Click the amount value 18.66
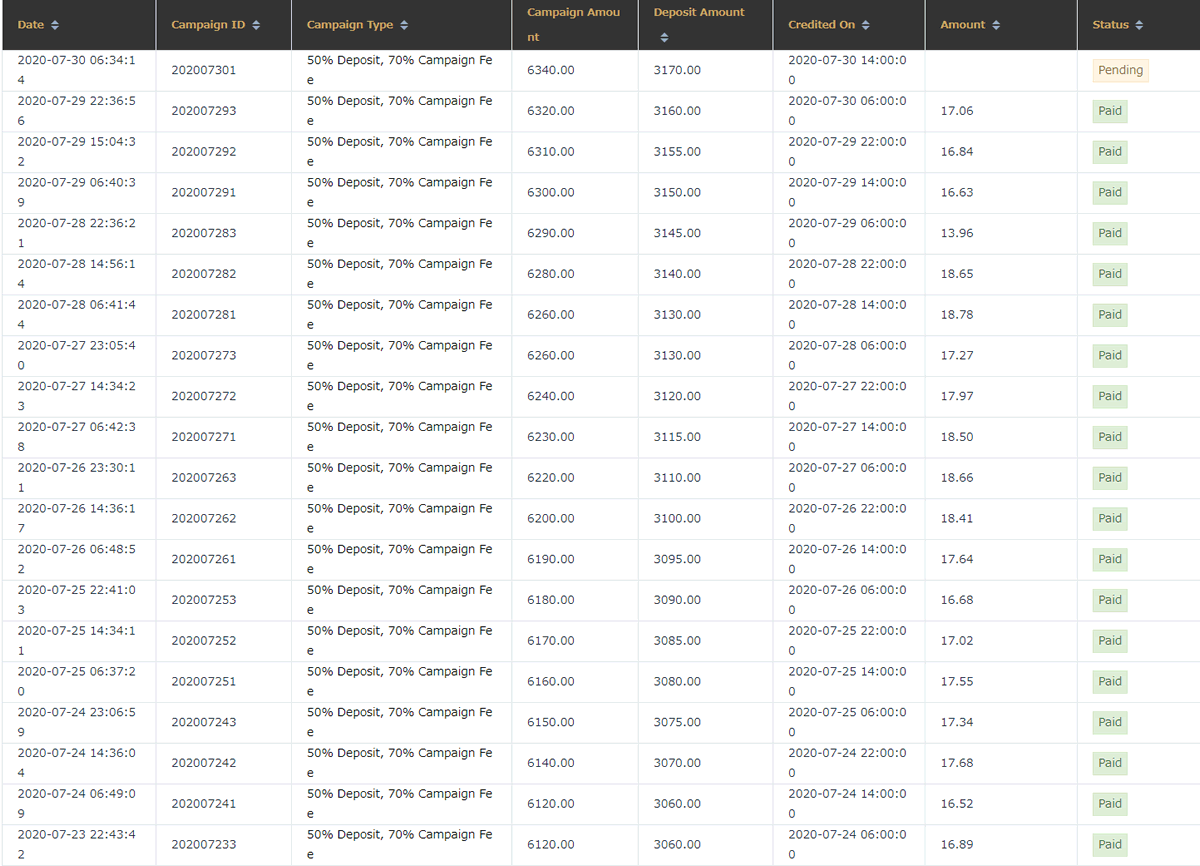 coord(957,478)
